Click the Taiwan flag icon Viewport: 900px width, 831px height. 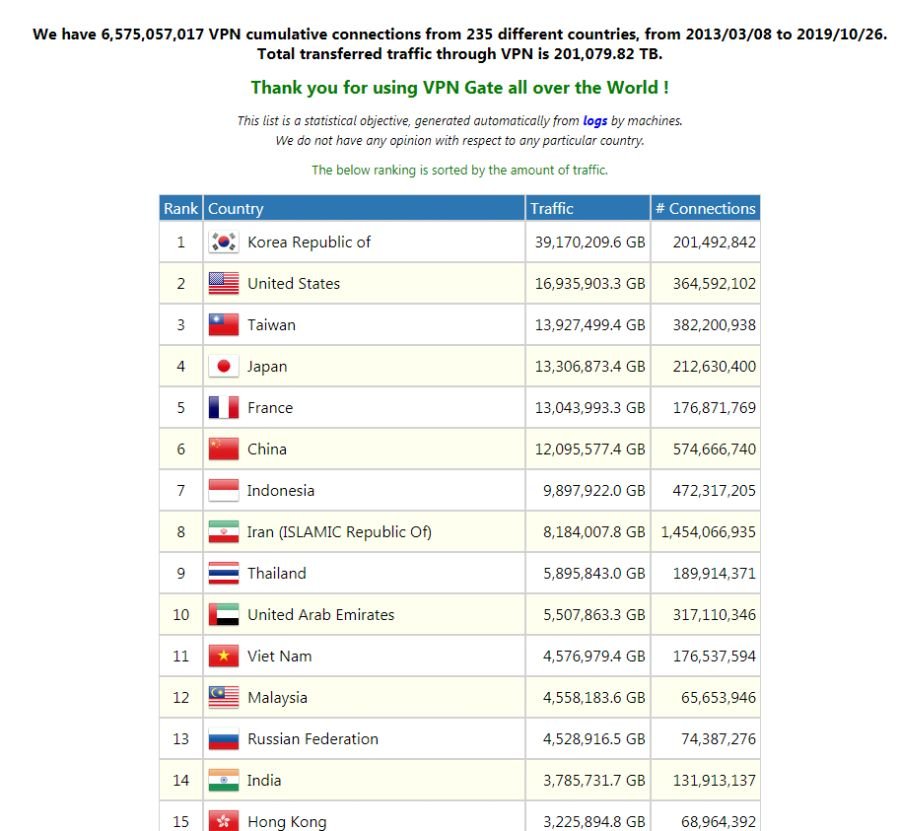[x=223, y=325]
